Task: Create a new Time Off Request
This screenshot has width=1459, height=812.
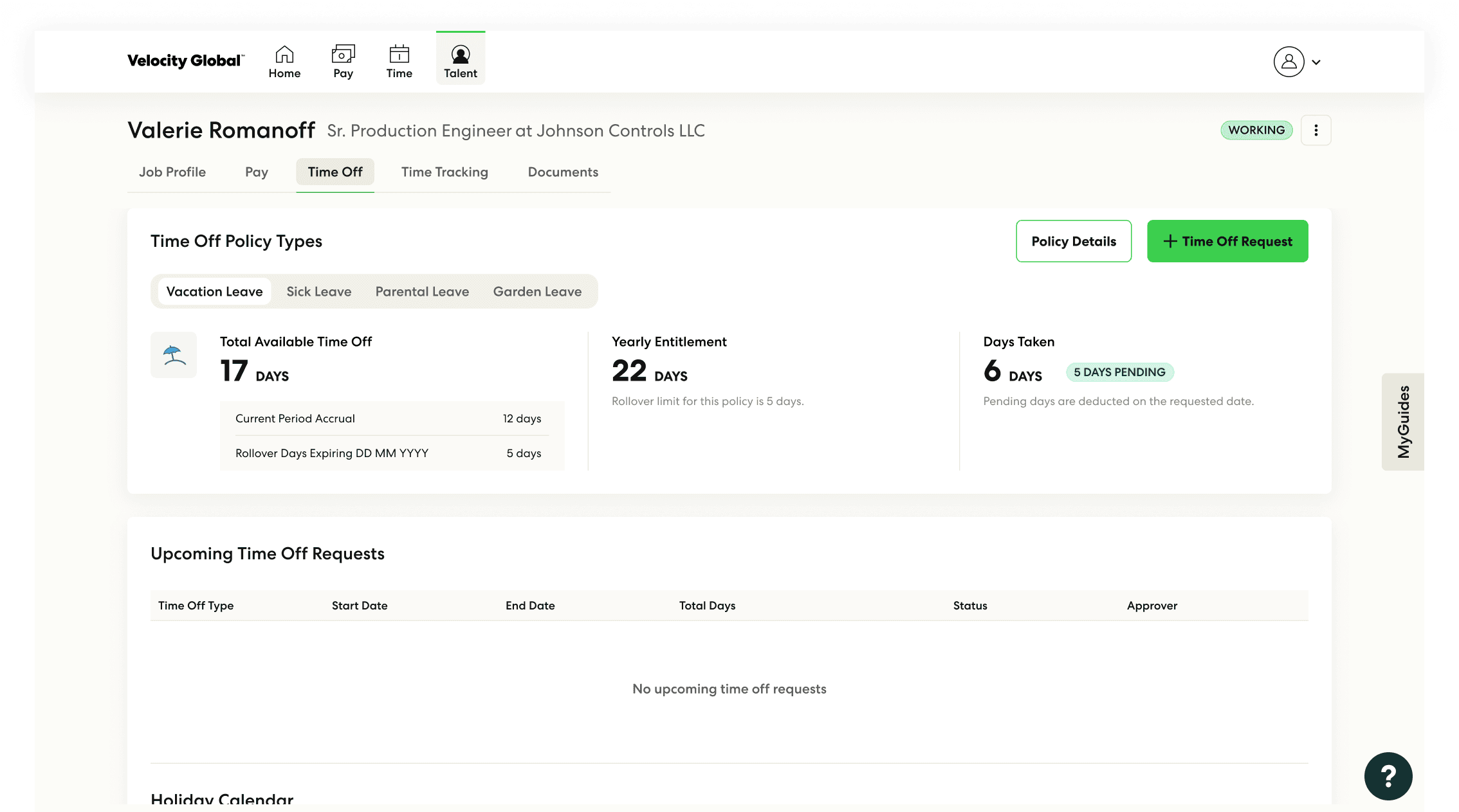Action: (x=1227, y=241)
